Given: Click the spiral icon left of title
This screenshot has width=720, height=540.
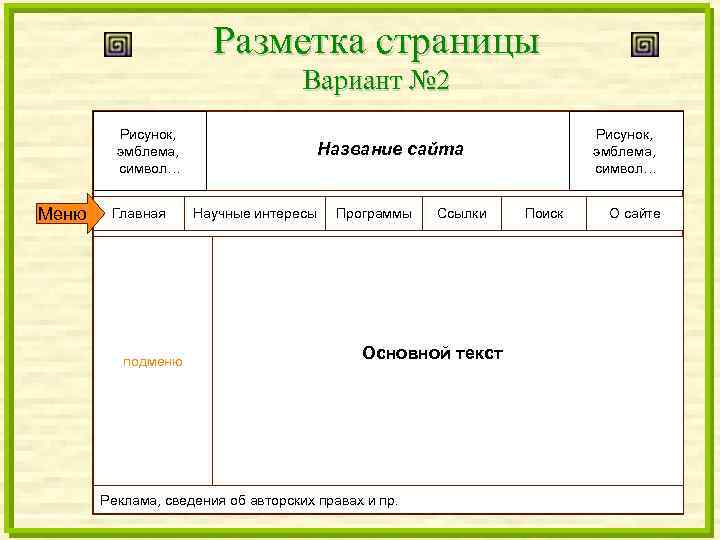Looking at the screenshot, I should pyautogui.click(x=118, y=45).
